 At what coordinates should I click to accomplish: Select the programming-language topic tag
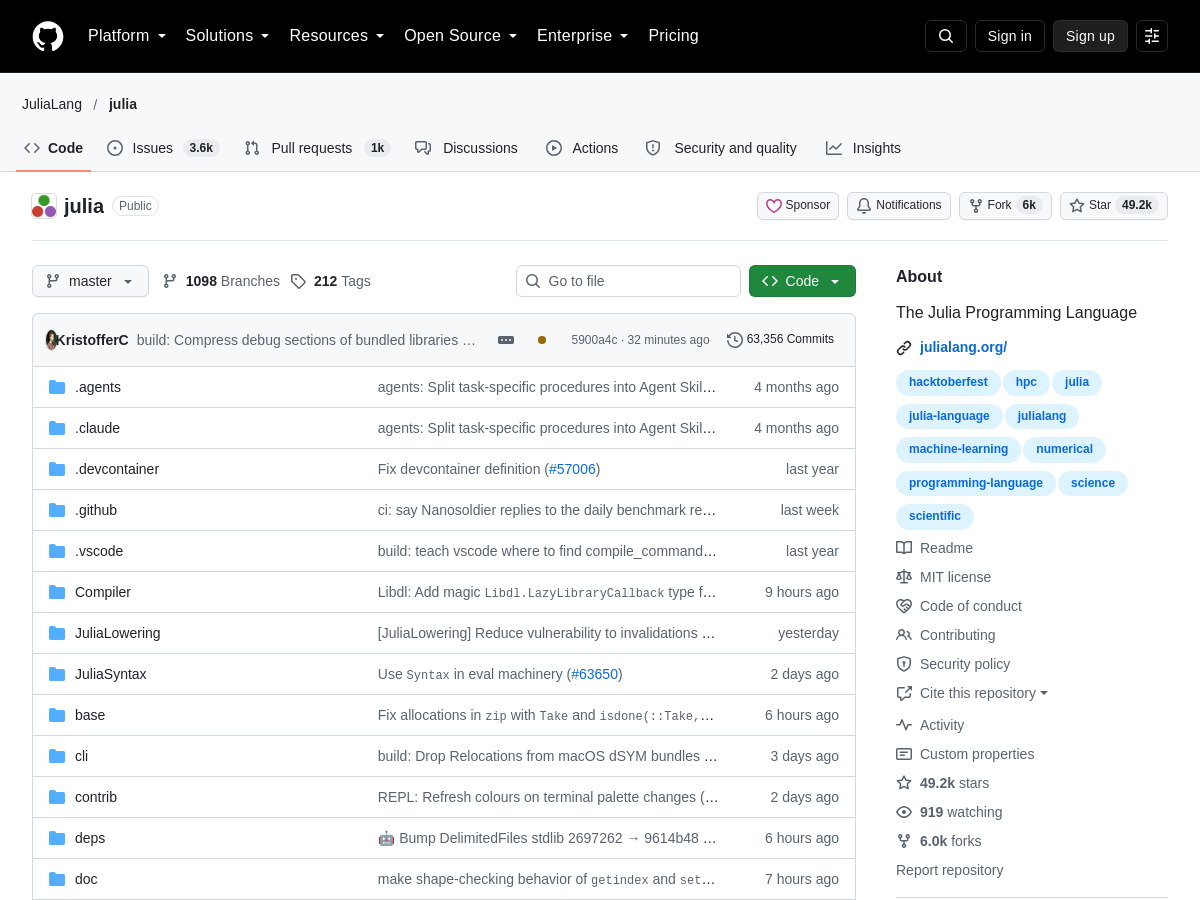(x=976, y=483)
